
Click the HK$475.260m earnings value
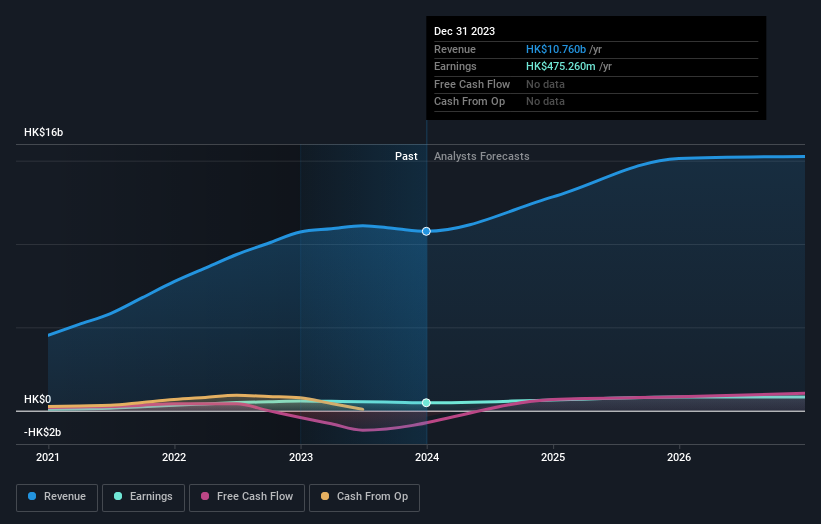561,66
